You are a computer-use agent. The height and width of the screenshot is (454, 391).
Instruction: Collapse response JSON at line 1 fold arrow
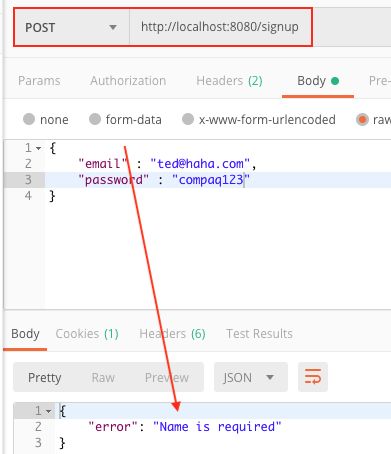click(x=49, y=411)
